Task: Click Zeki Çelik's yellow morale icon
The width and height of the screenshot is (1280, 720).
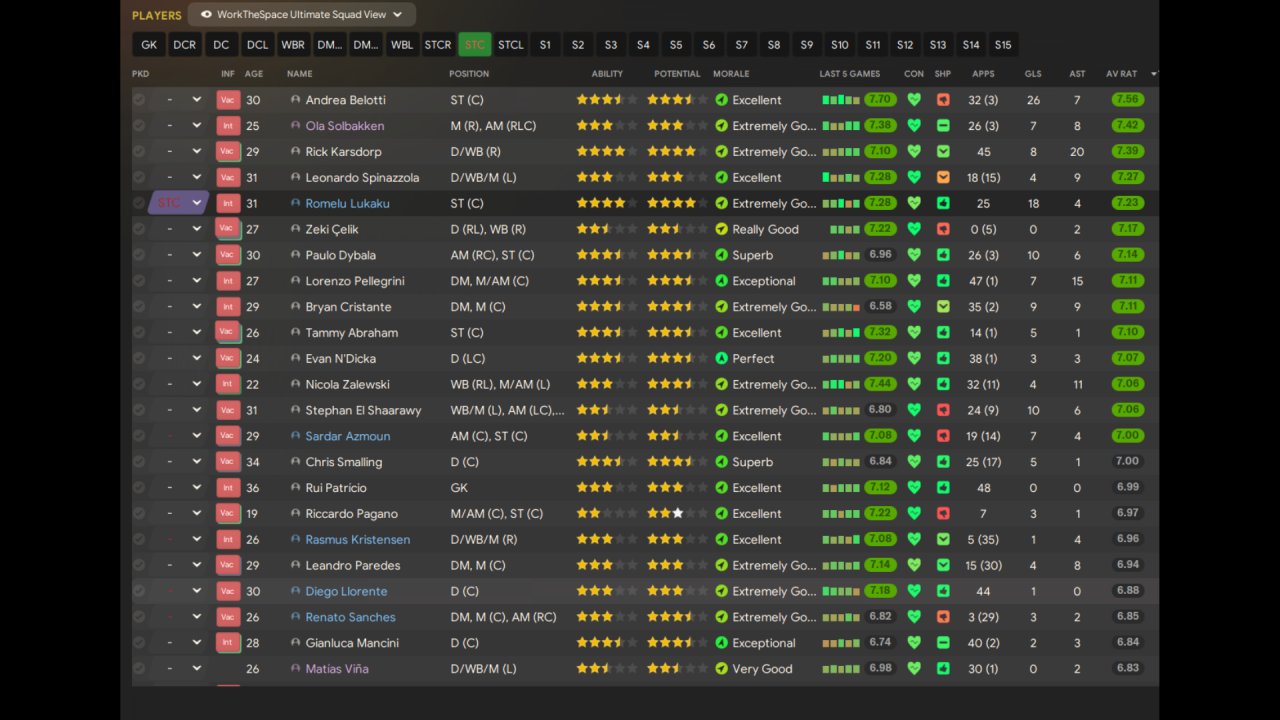Action: pos(721,229)
